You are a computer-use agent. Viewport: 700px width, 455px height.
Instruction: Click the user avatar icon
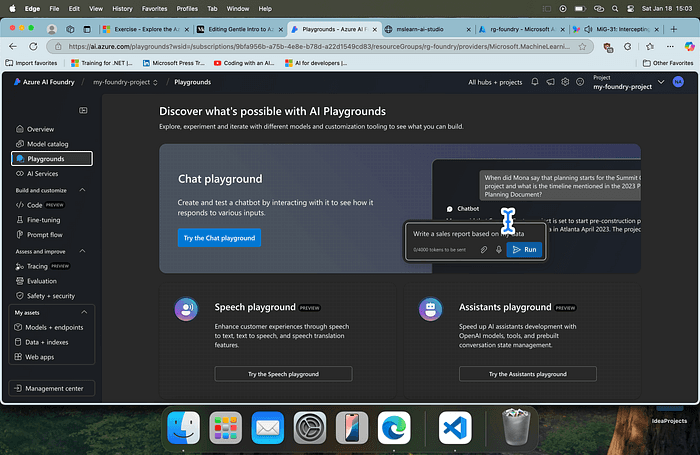pyautogui.click(x=678, y=82)
